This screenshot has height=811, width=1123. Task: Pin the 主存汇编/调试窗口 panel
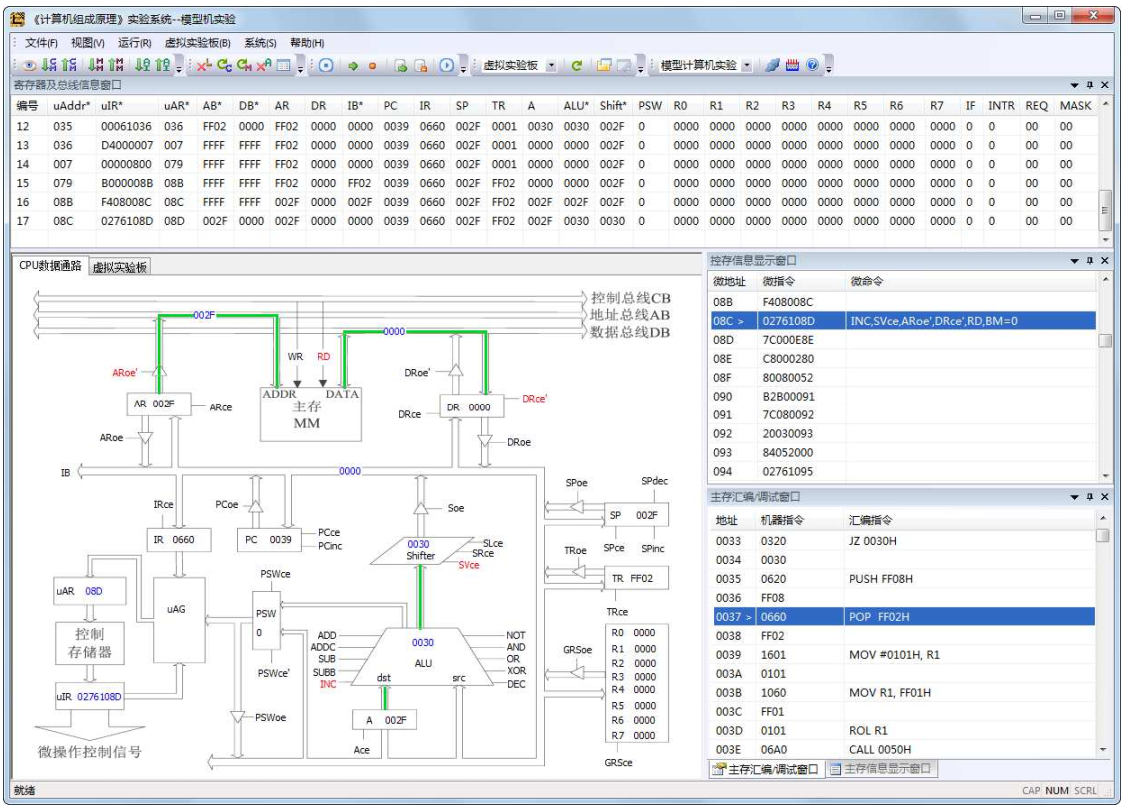(1090, 497)
